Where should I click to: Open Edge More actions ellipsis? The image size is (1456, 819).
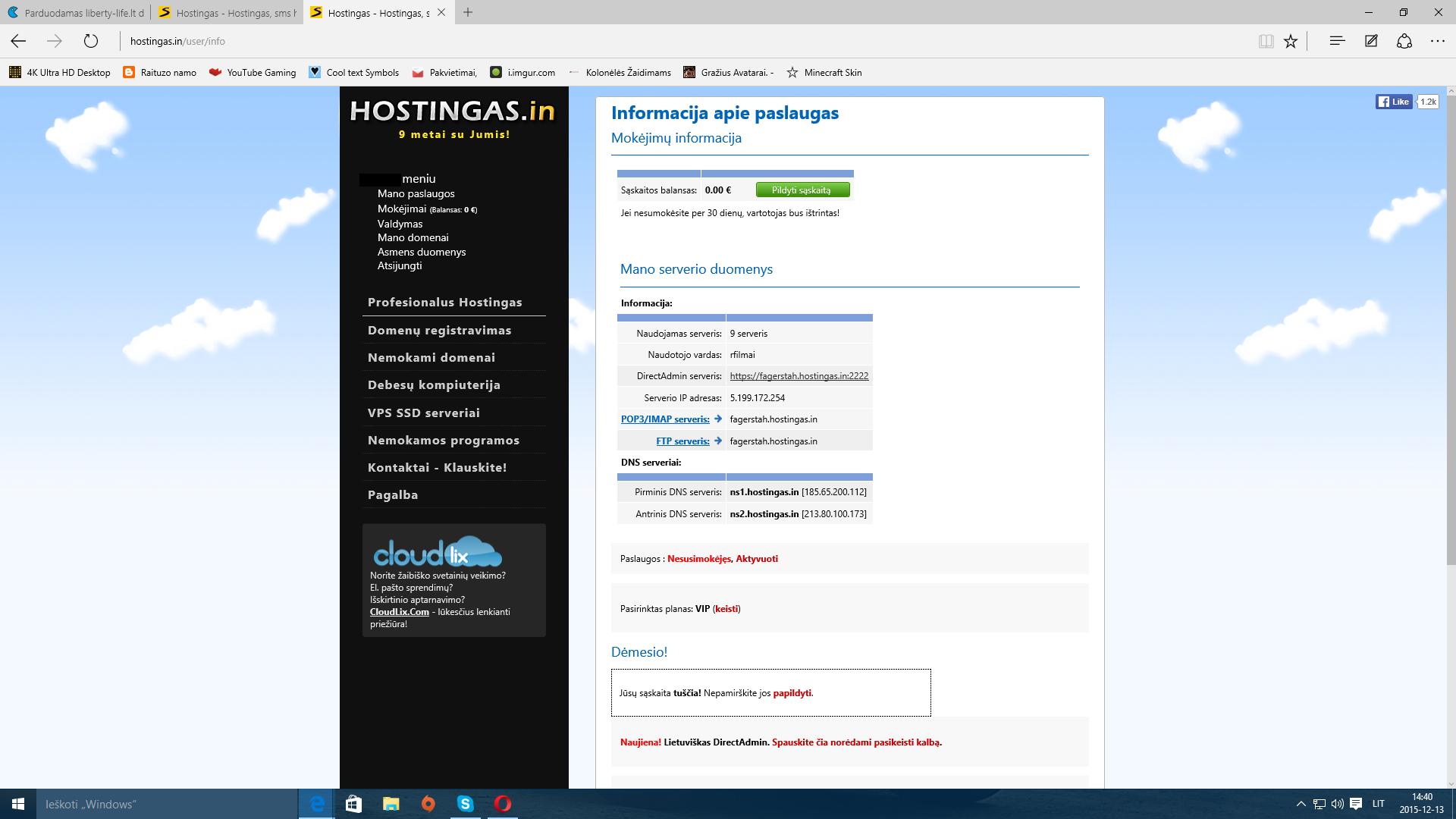(x=1438, y=41)
